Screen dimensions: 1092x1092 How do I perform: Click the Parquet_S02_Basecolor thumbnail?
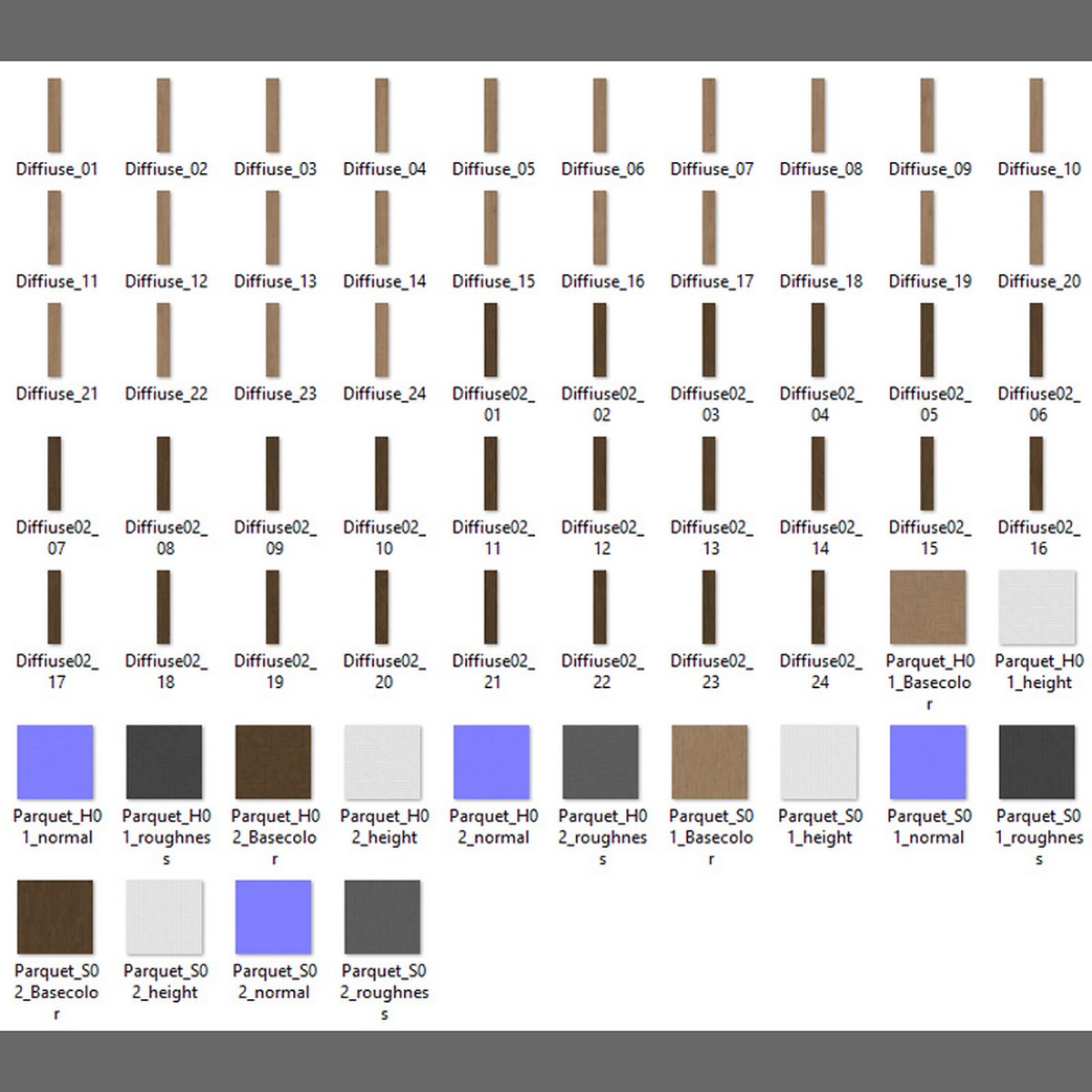(x=56, y=917)
